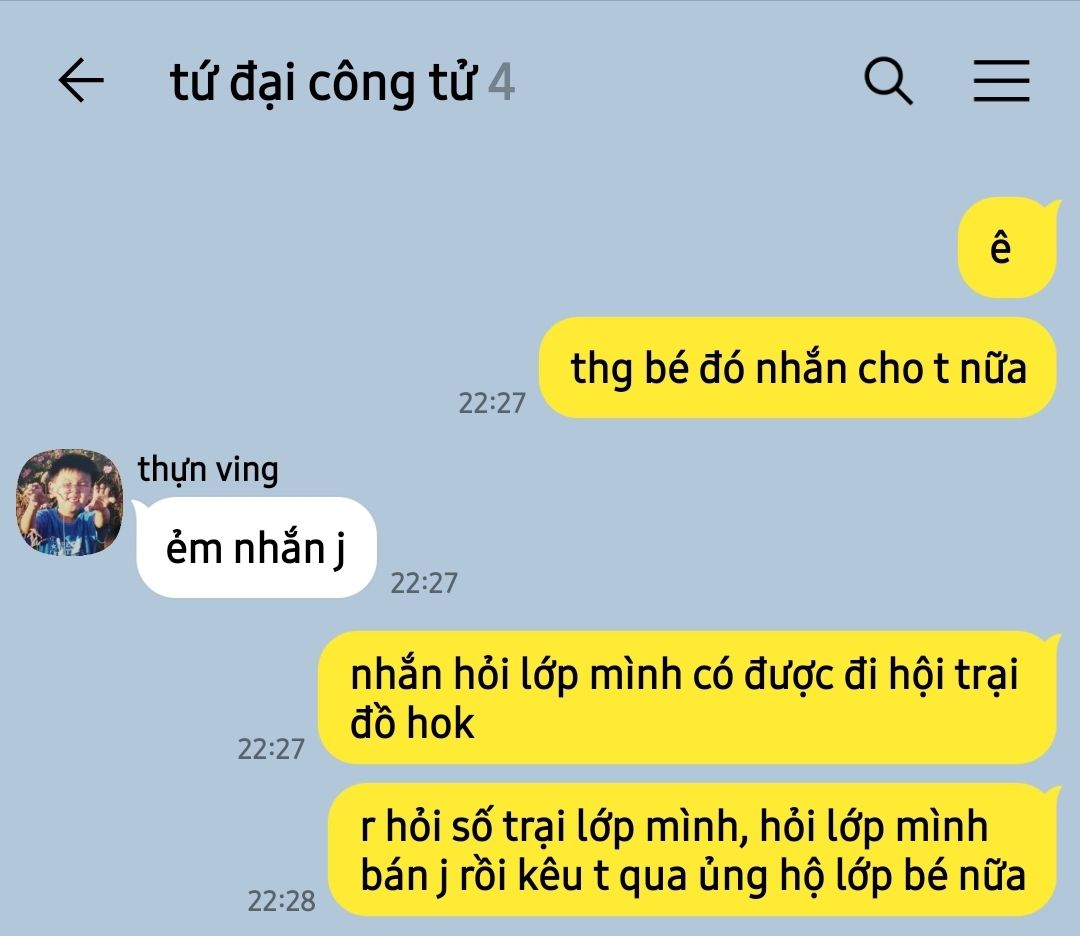Screen dimensions: 1080x936
Task: Tap 22:27 timestamp beside hội trại message
Action: [x=271, y=749]
